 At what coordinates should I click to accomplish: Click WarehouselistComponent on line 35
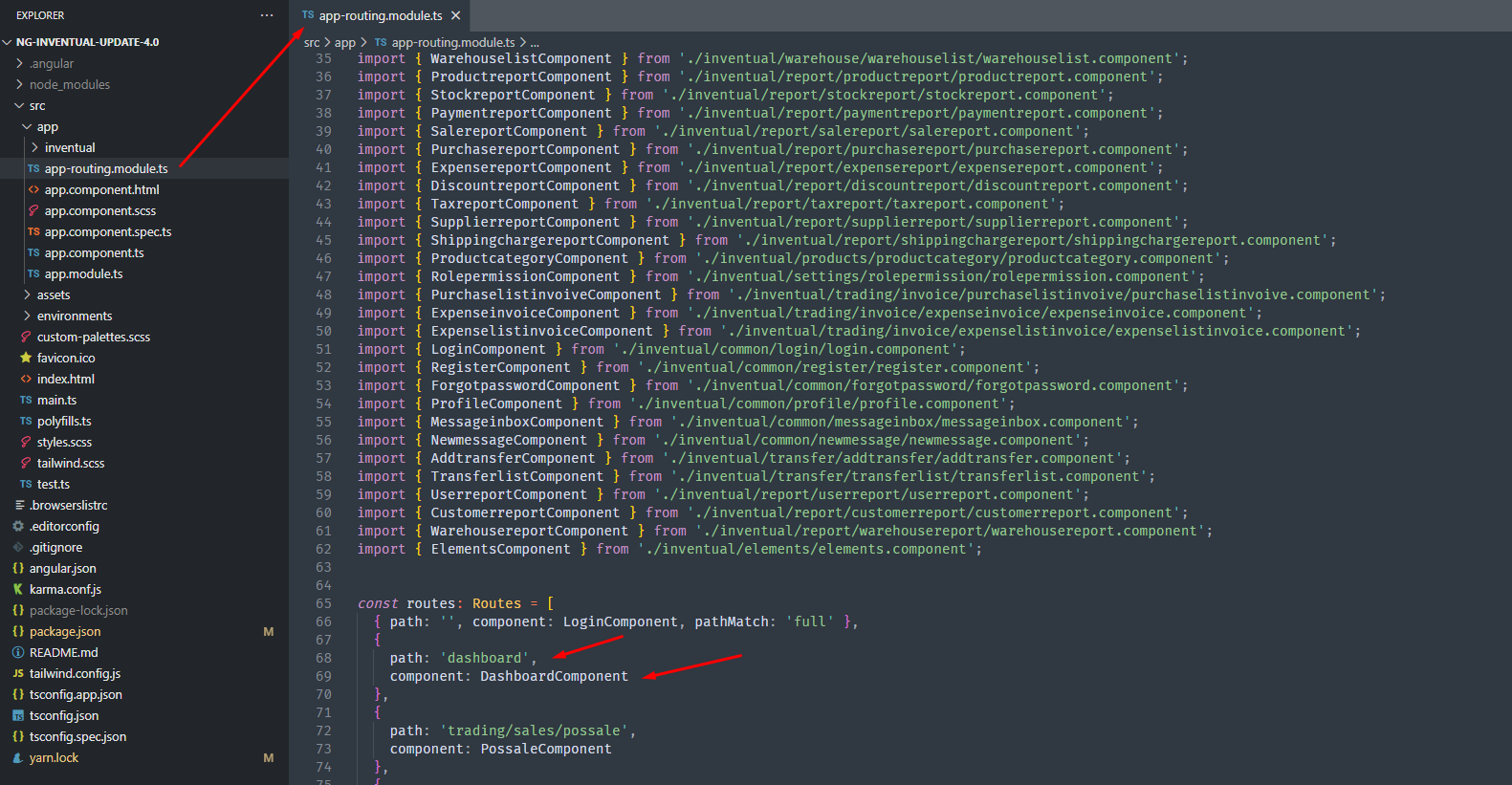[520, 58]
